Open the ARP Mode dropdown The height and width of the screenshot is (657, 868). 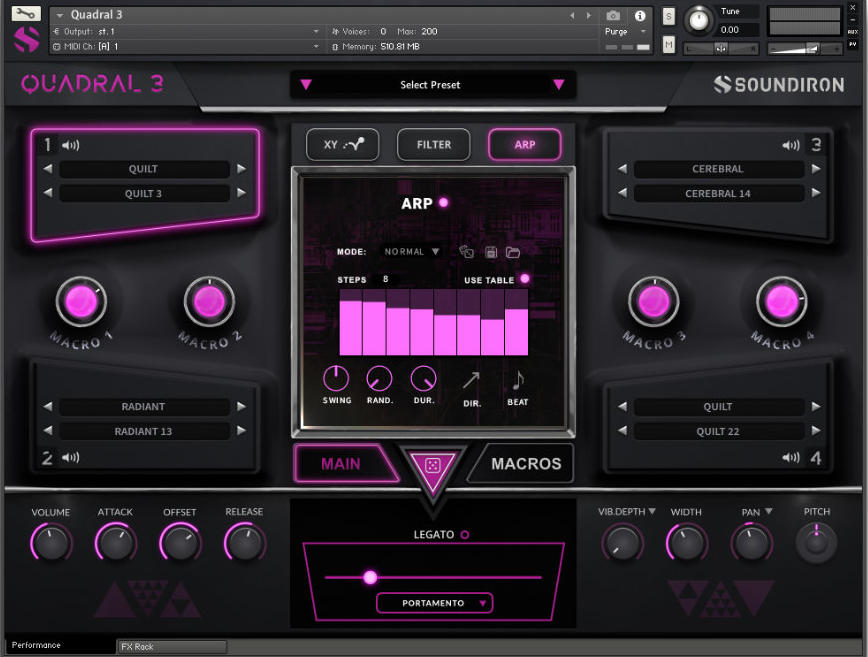[411, 252]
